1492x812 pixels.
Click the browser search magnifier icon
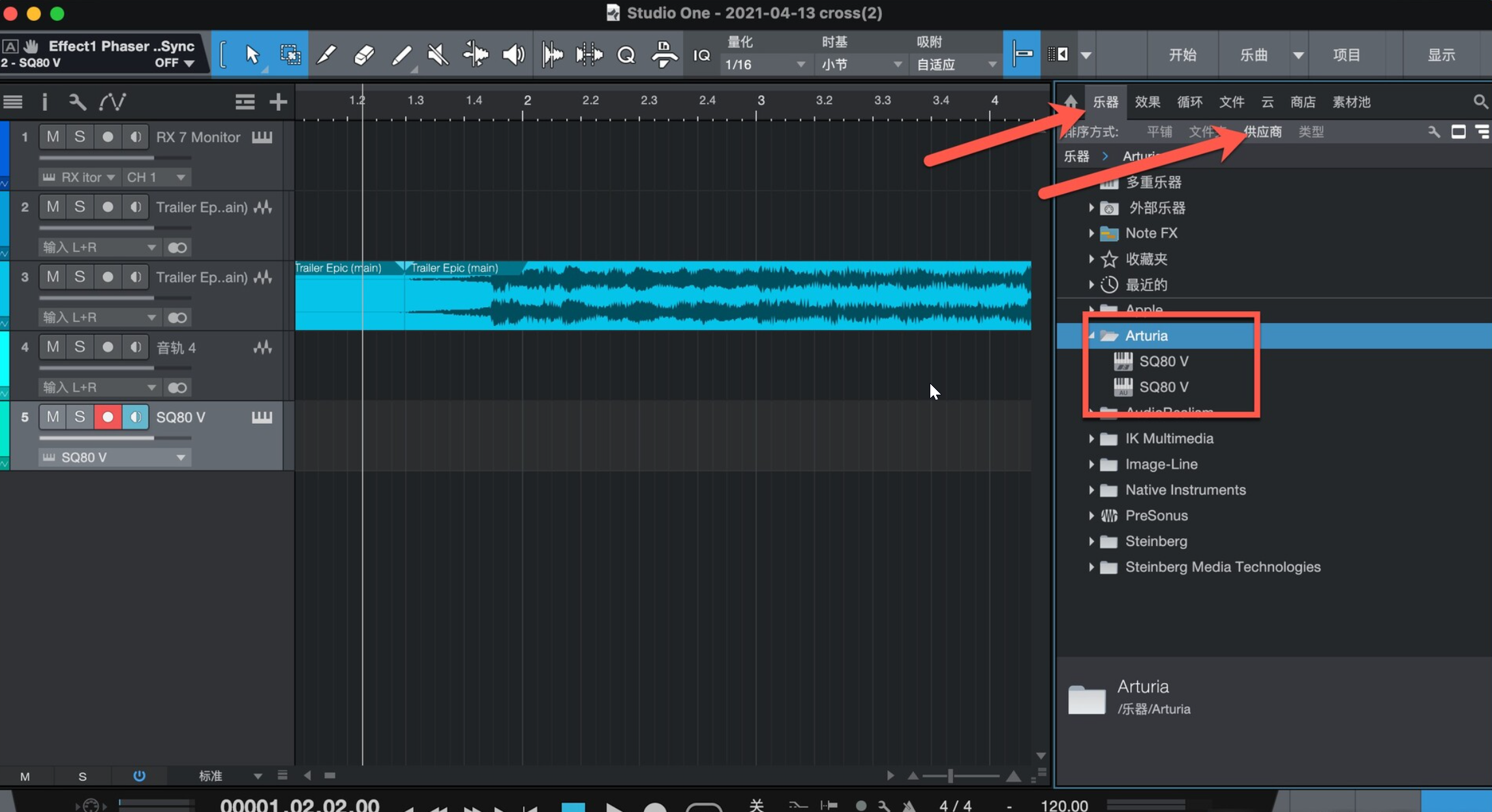pos(1480,102)
